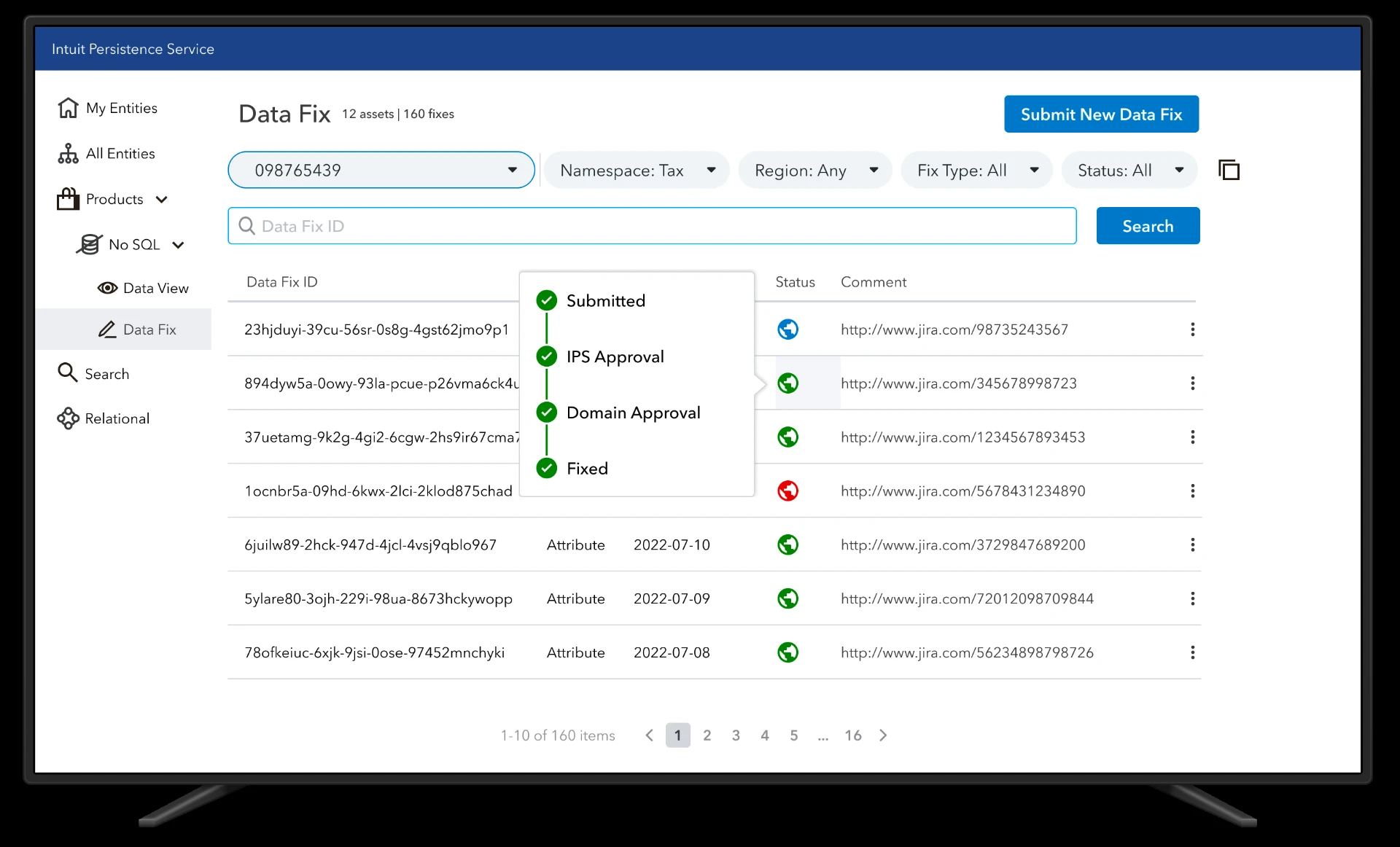Viewport: 1400px width, 847px height.
Task: Go to page 5
Action: (794, 735)
